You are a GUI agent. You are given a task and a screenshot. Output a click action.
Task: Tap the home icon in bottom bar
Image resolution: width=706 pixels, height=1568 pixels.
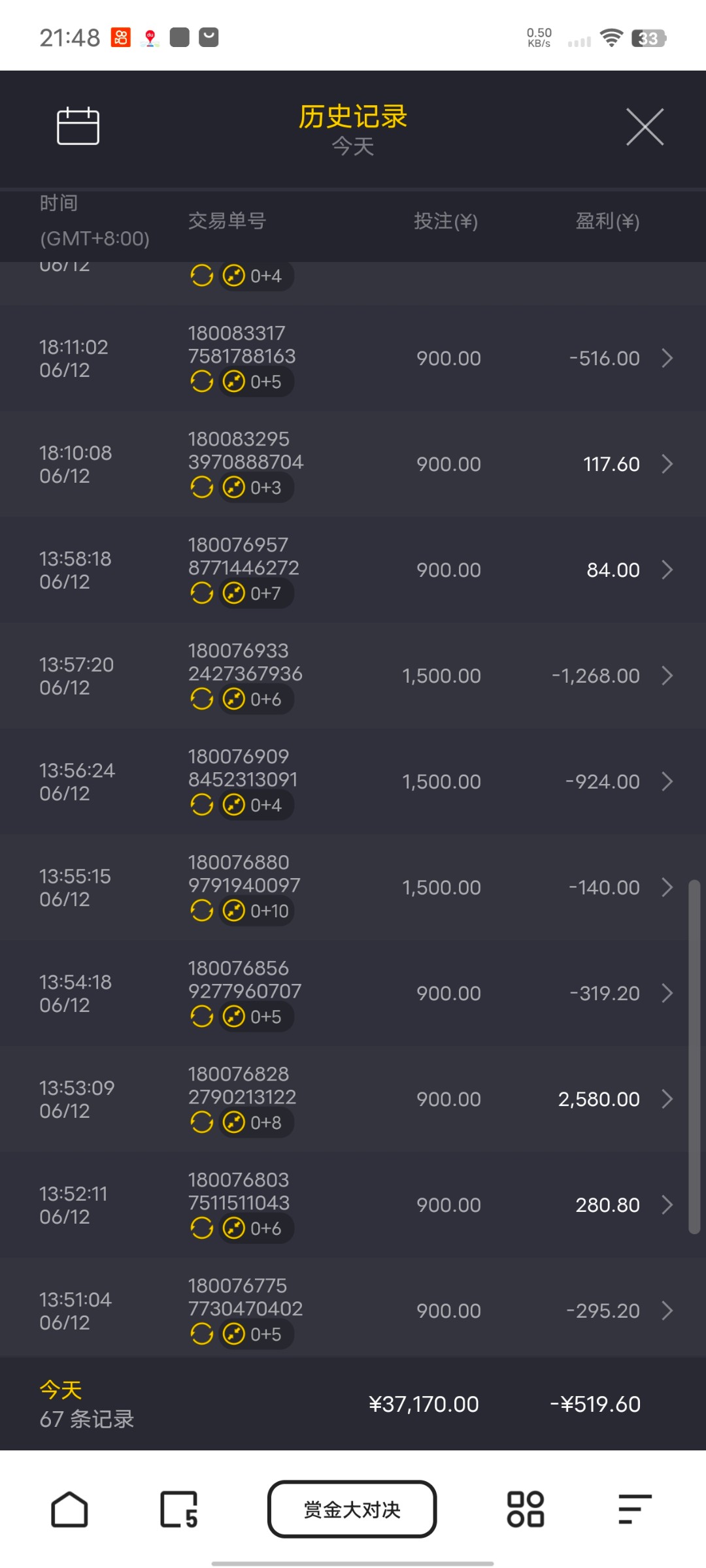[69, 1509]
